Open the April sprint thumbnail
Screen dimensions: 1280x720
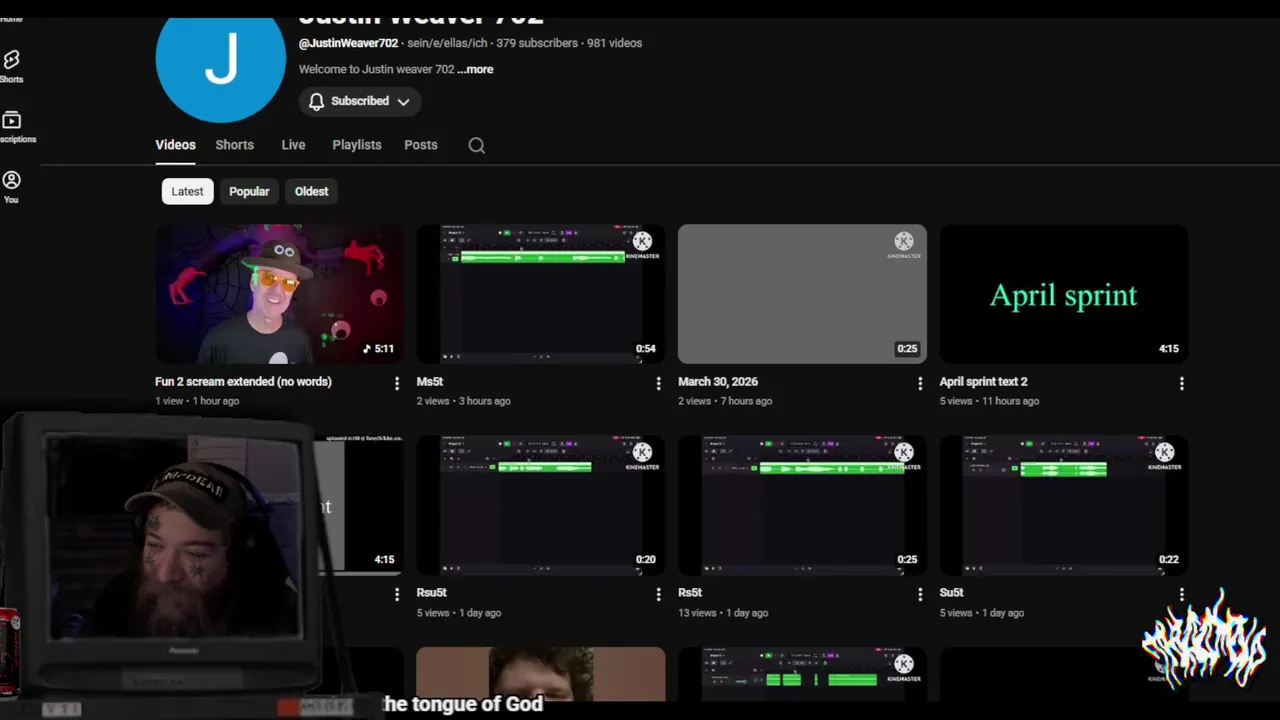1064,294
